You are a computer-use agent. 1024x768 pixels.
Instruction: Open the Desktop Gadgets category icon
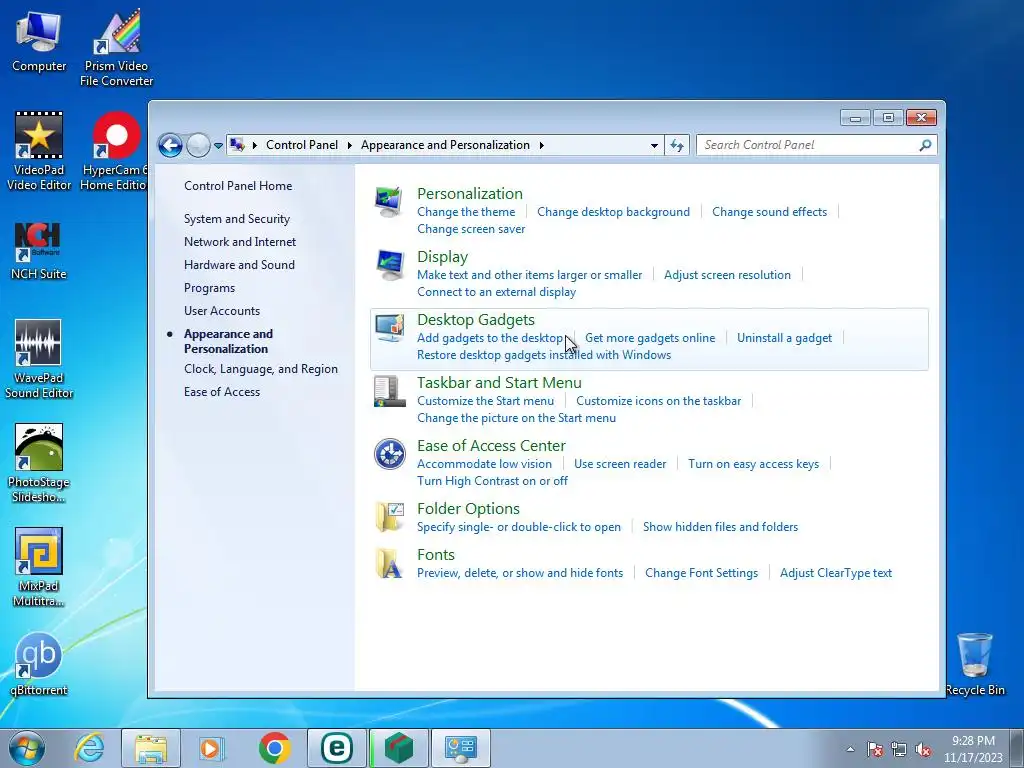click(389, 328)
